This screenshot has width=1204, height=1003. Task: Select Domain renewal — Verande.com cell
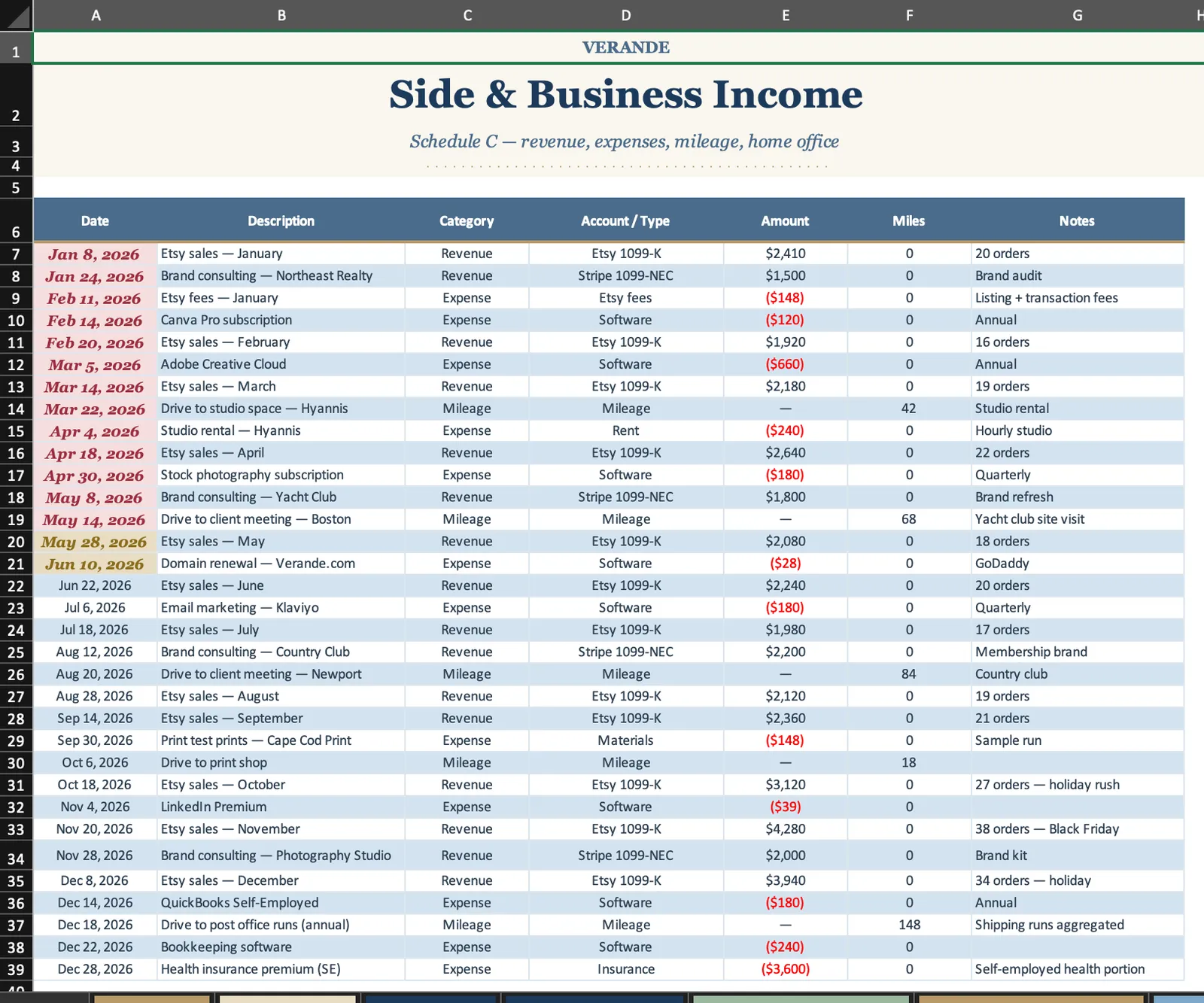click(281, 564)
